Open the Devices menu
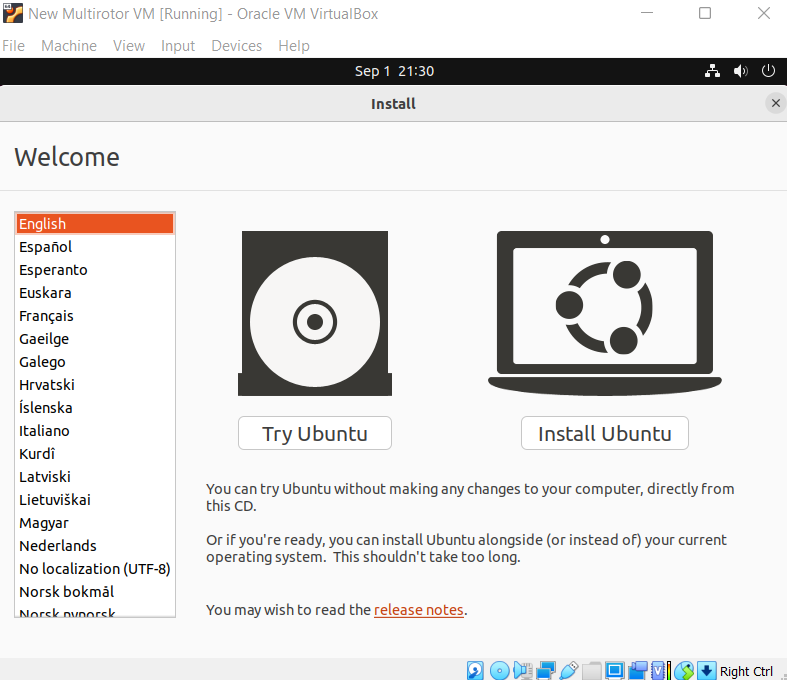 click(x=236, y=46)
